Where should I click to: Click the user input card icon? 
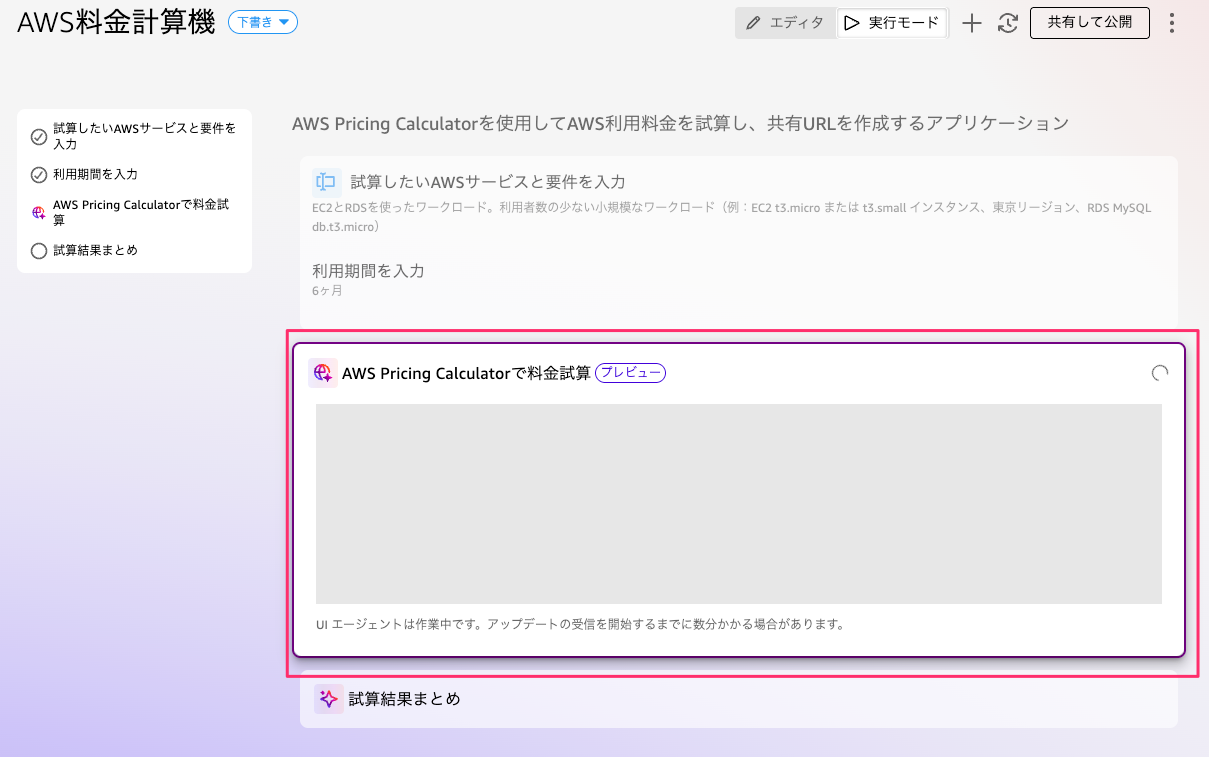[326, 182]
